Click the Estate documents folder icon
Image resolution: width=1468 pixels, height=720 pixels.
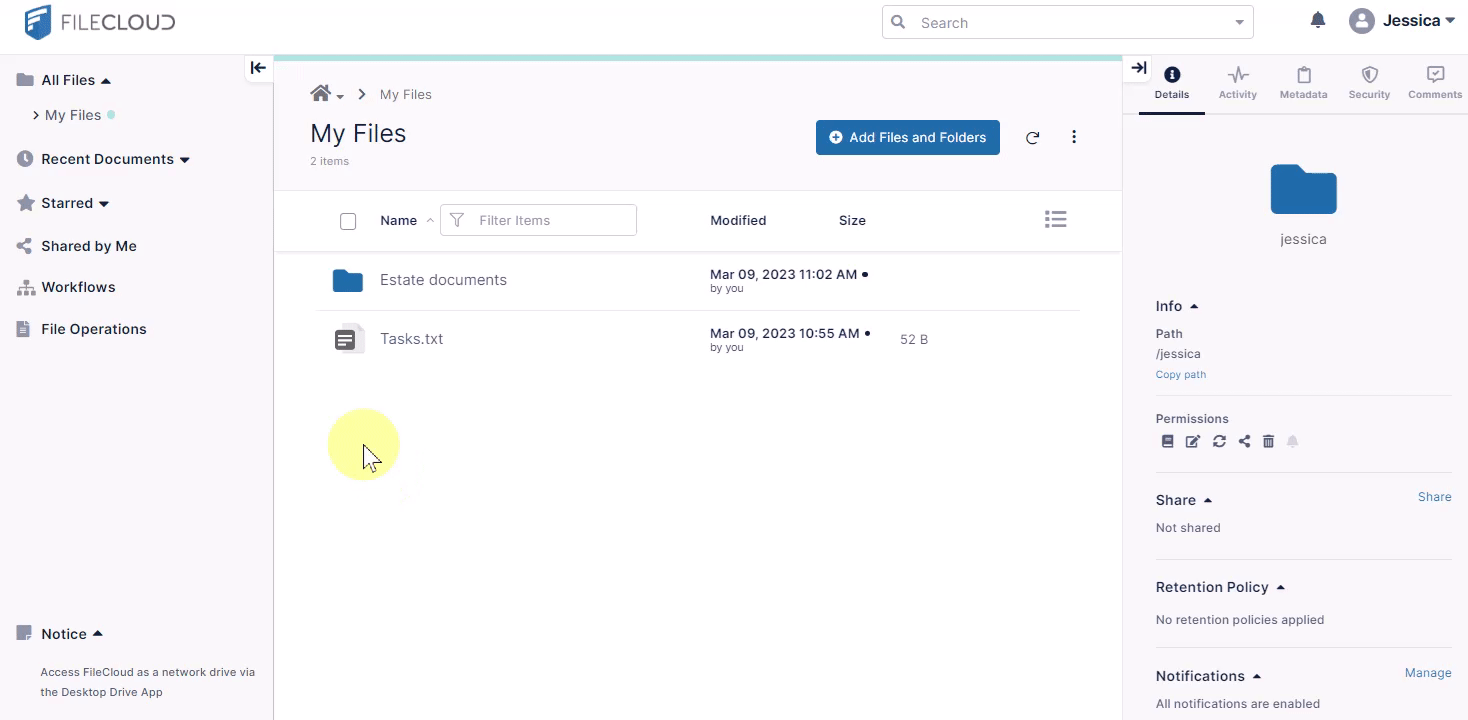tap(347, 281)
